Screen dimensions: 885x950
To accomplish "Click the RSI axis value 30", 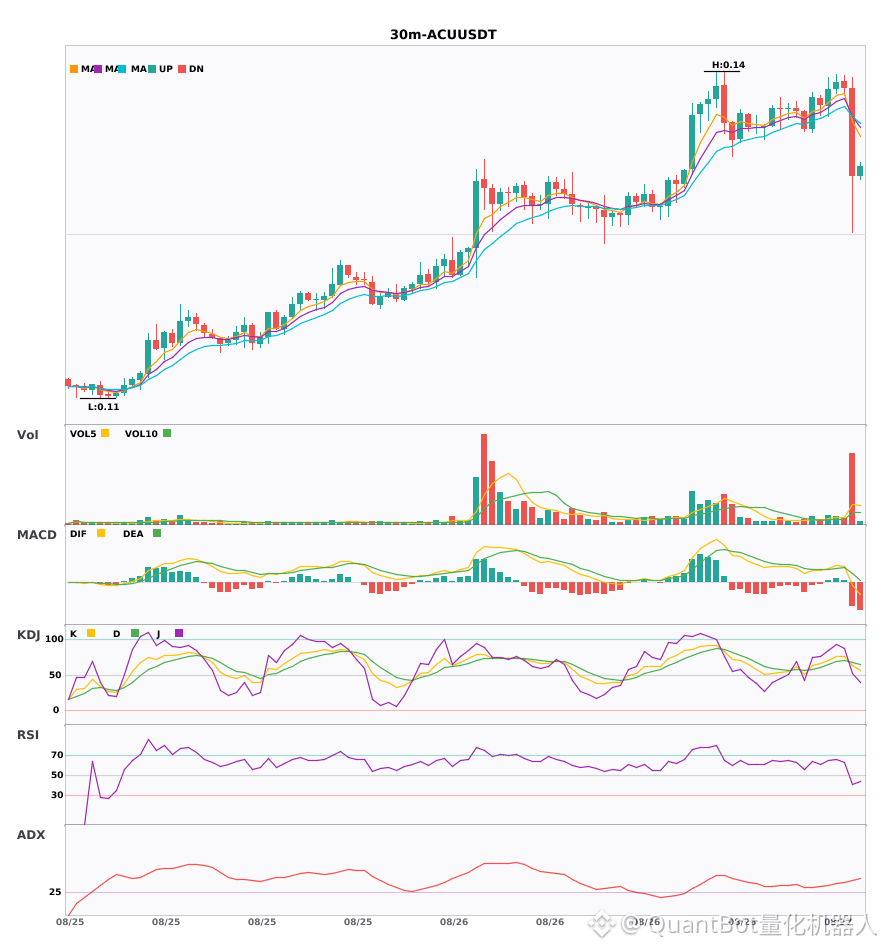I will (x=57, y=795).
